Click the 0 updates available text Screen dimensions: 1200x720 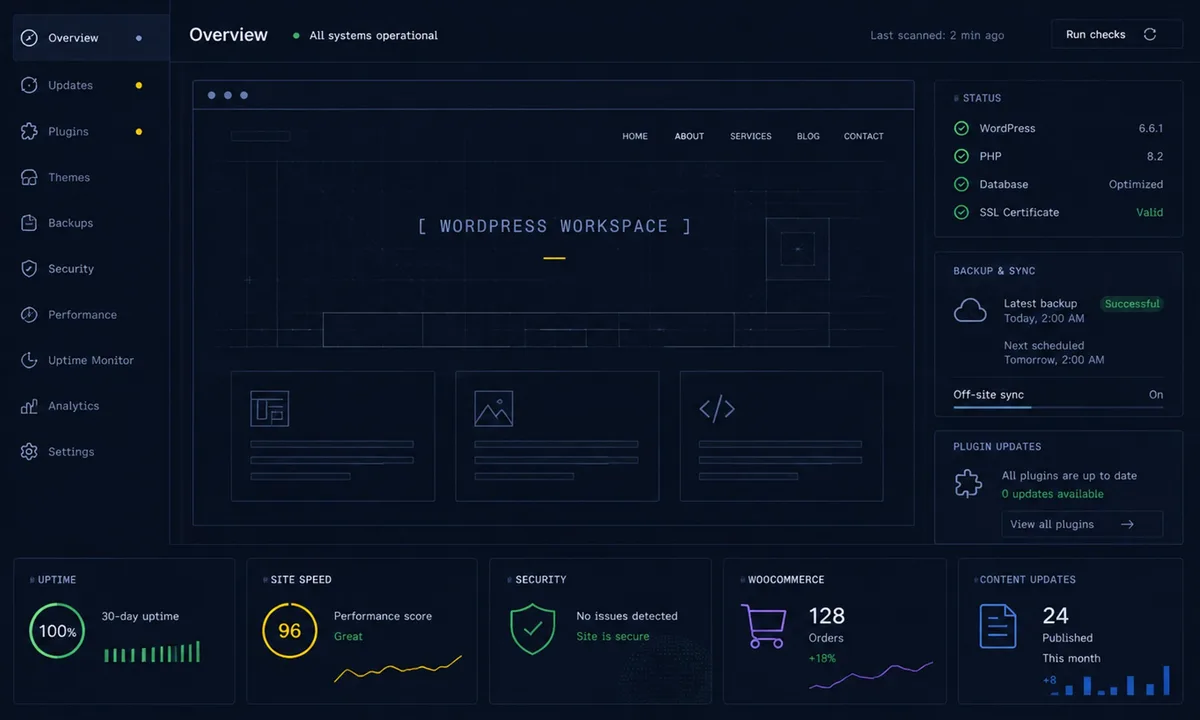[1053, 494]
